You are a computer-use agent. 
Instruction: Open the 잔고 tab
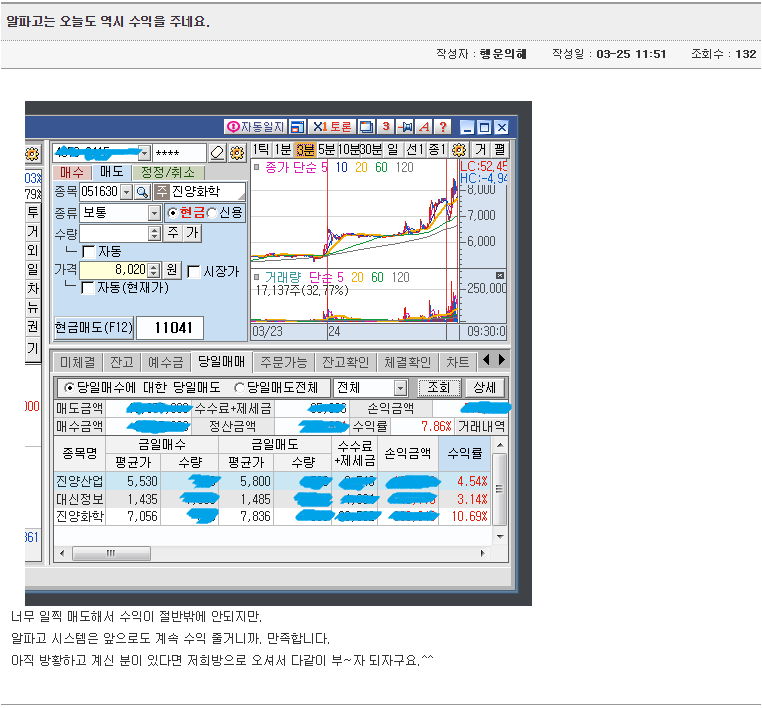coord(121,362)
